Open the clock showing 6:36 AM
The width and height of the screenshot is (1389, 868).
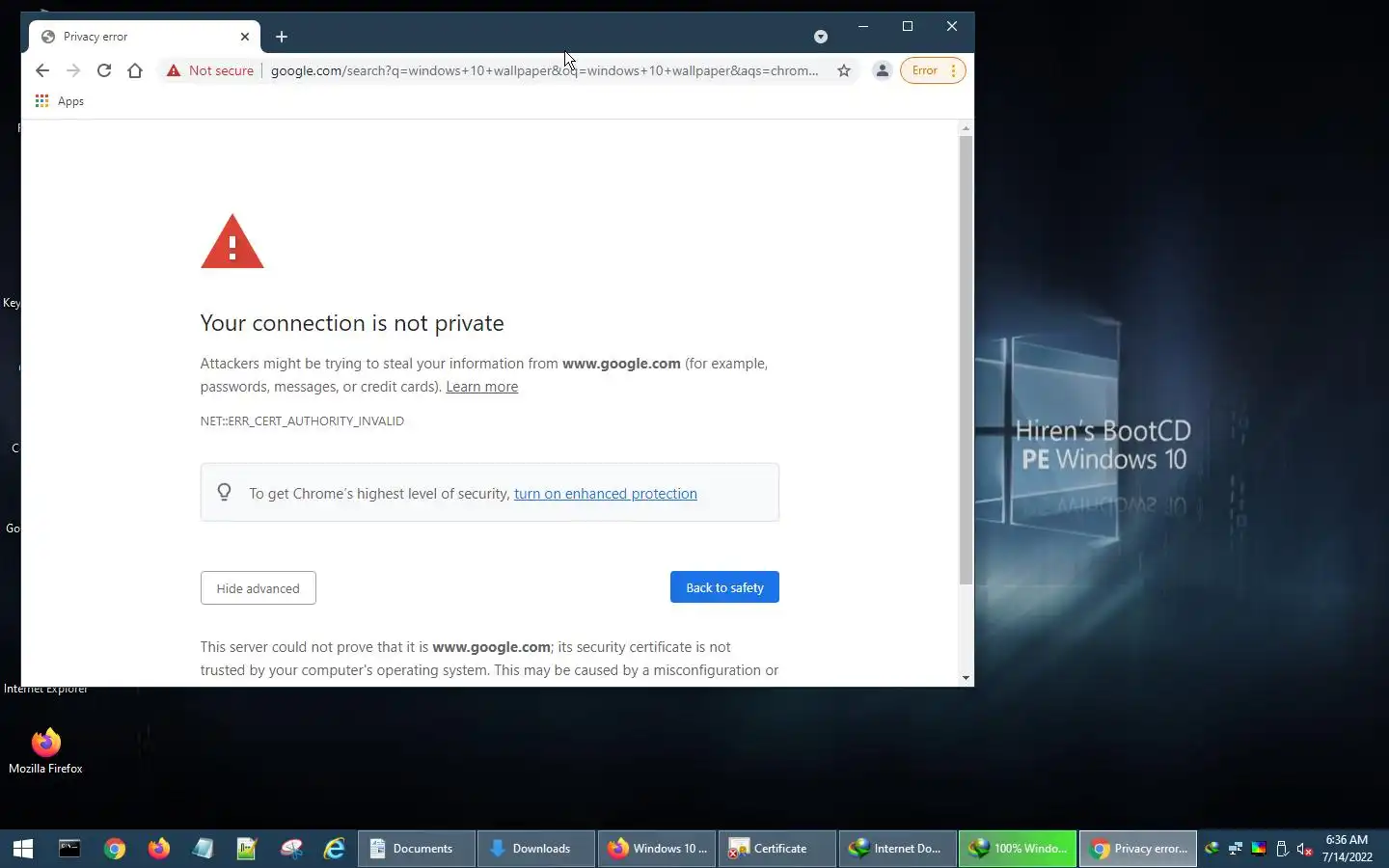(x=1347, y=849)
